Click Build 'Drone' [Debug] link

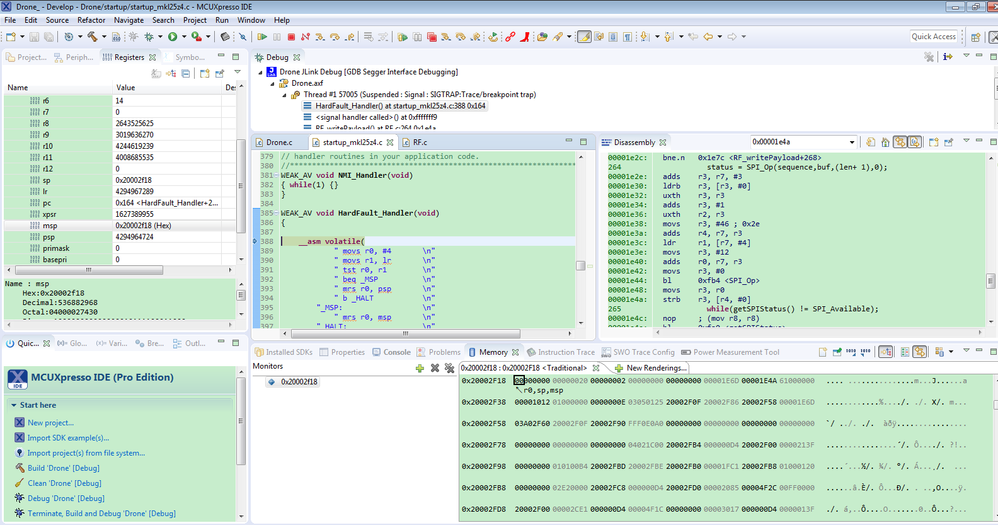tap(64, 468)
